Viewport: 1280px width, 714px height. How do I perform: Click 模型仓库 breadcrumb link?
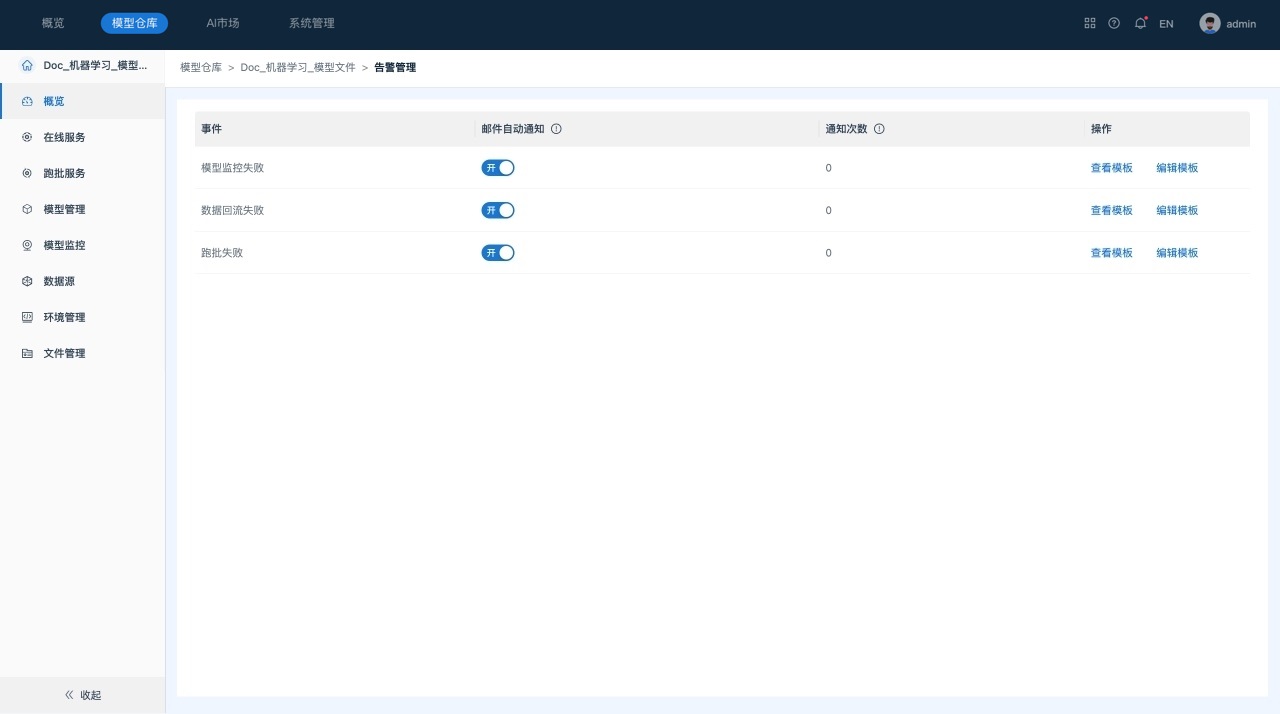[x=201, y=68]
